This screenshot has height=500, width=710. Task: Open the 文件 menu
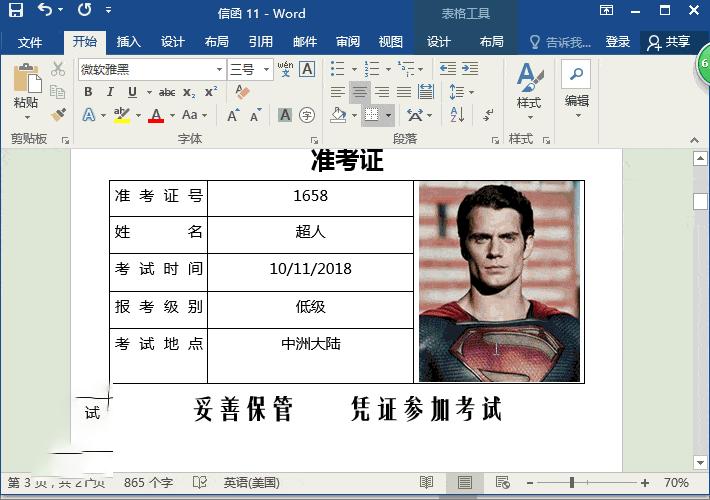pos(29,43)
